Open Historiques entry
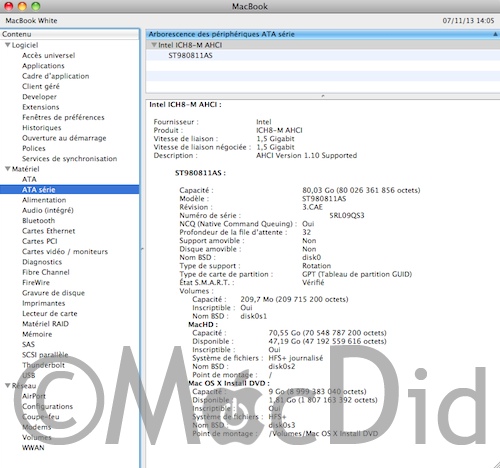This screenshot has height=468, width=500. (42, 128)
